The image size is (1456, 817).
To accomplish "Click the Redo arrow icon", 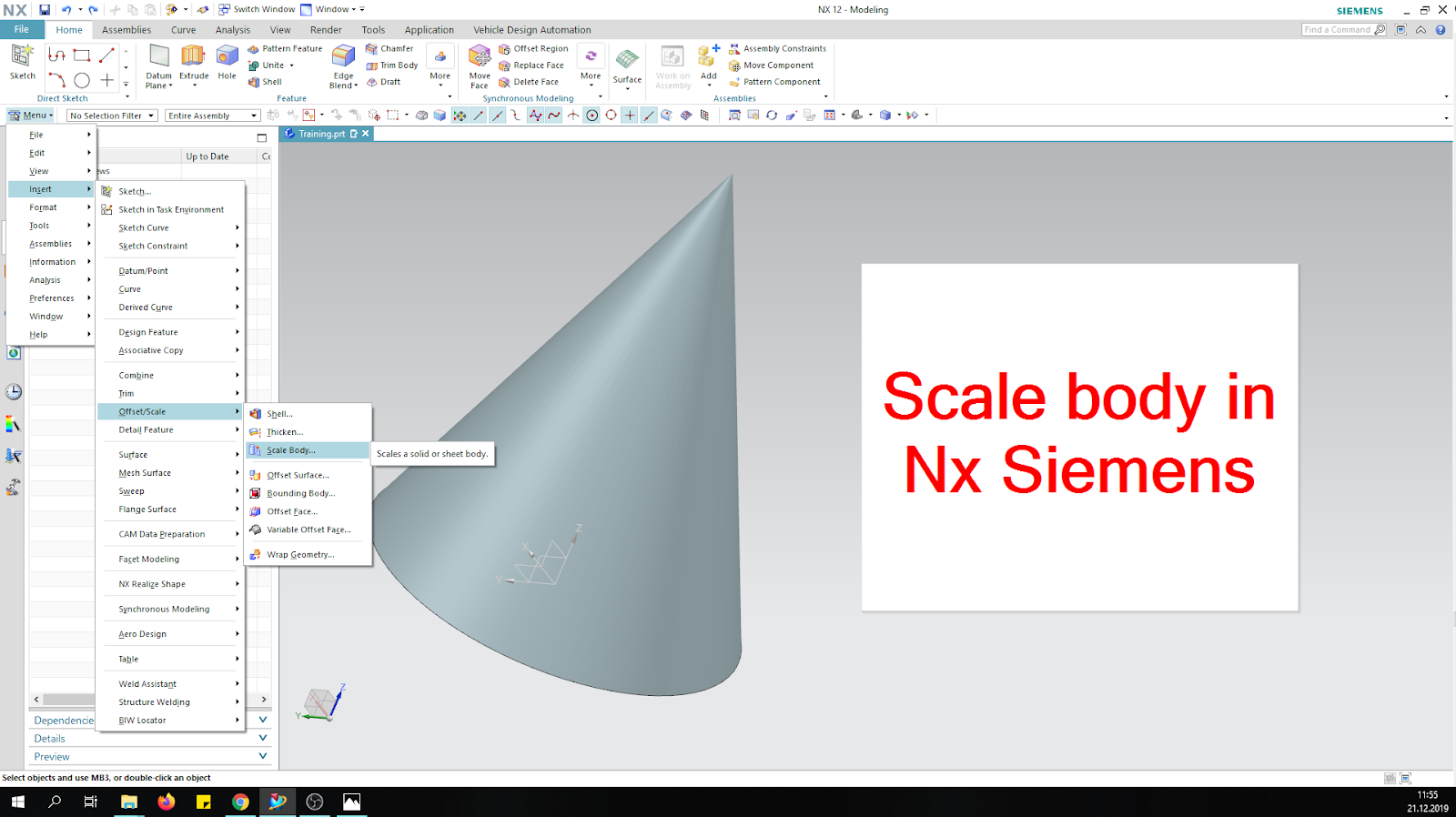I will coord(93,10).
